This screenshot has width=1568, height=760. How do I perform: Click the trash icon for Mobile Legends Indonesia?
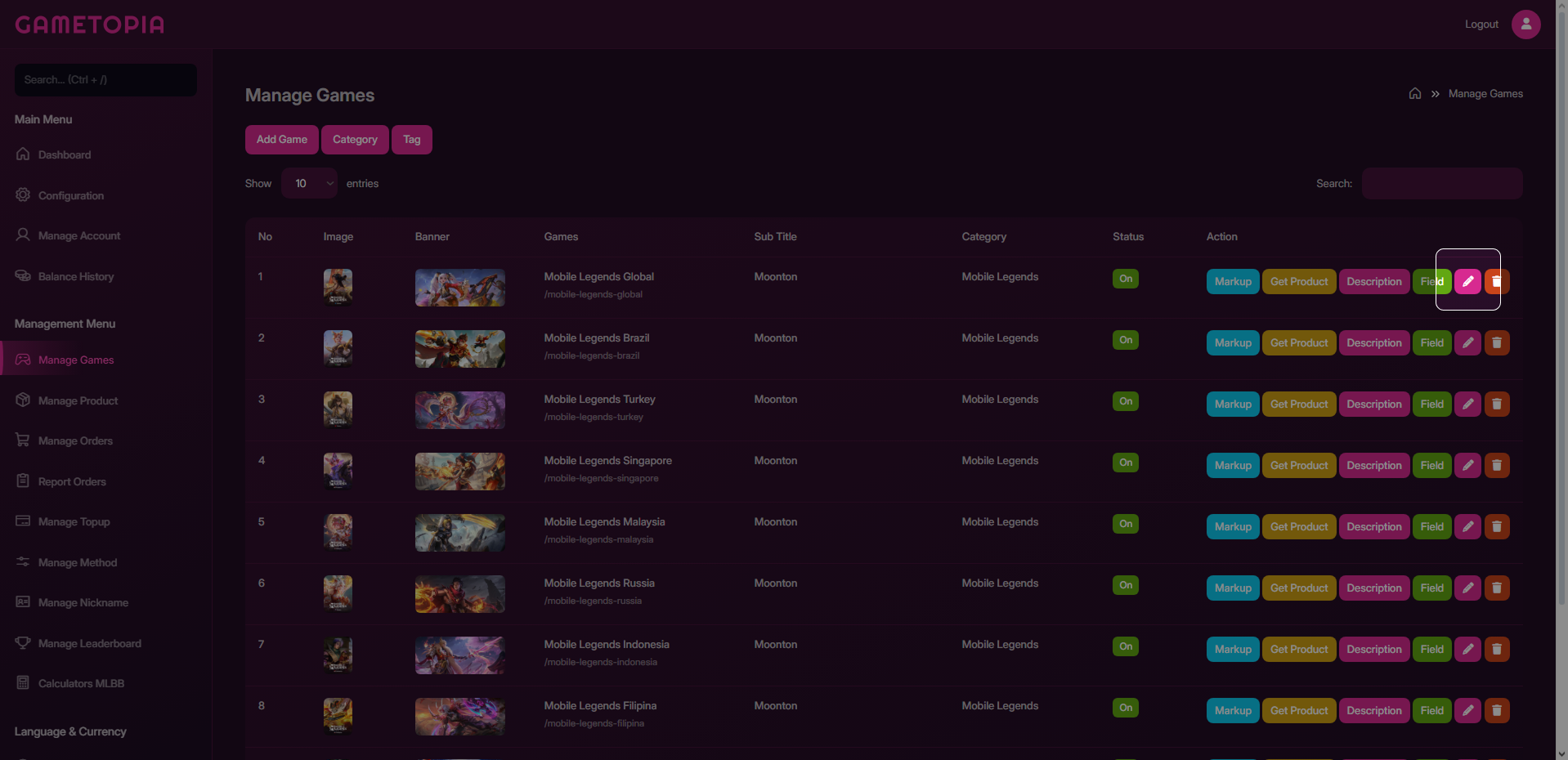pos(1497,649)
